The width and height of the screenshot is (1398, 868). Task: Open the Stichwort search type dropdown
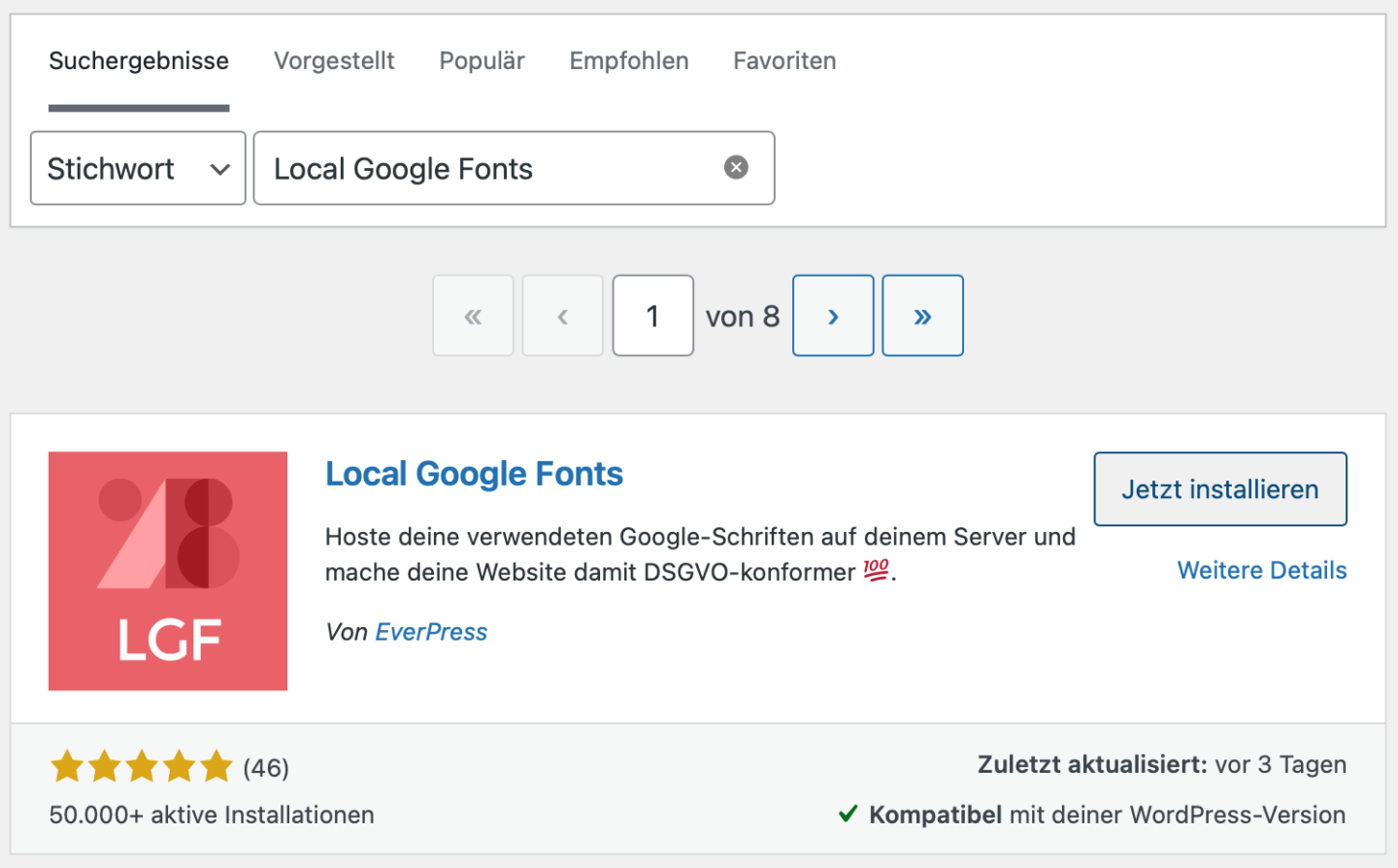click(x=138, y=168)
